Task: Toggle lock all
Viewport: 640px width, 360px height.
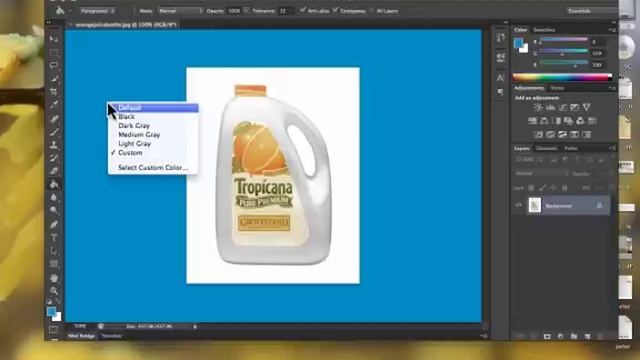Action: click(x=564, y=188)
